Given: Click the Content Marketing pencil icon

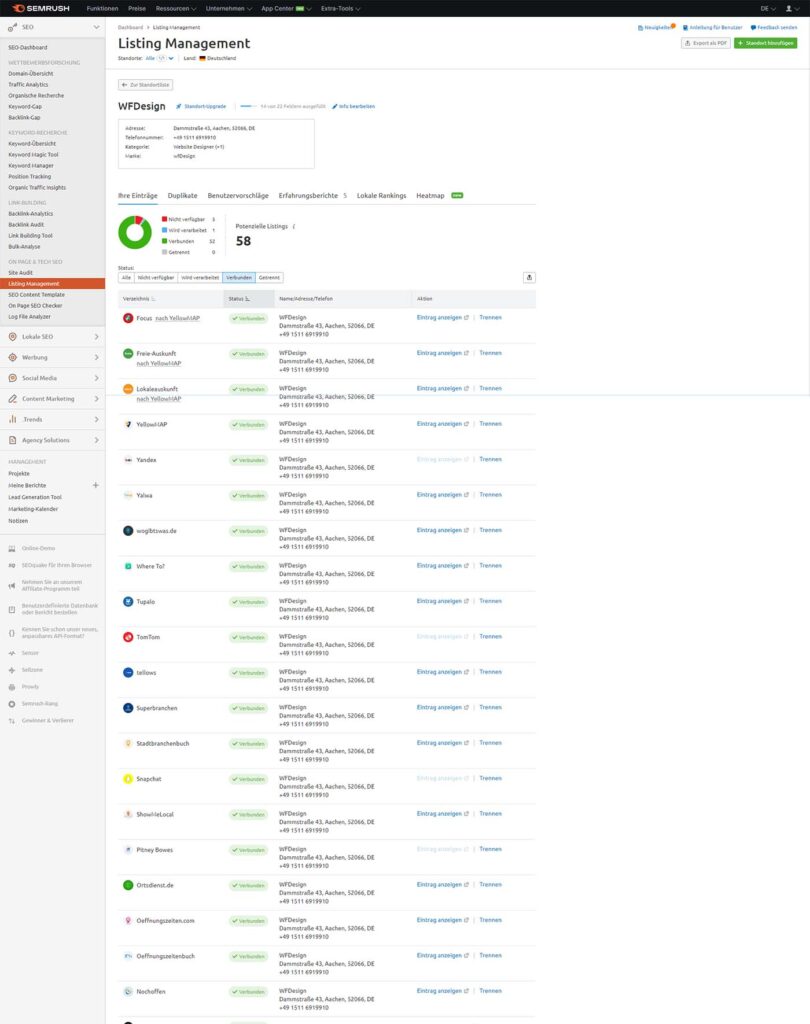Looking at the screenshot, I should (x=12, y=399).
